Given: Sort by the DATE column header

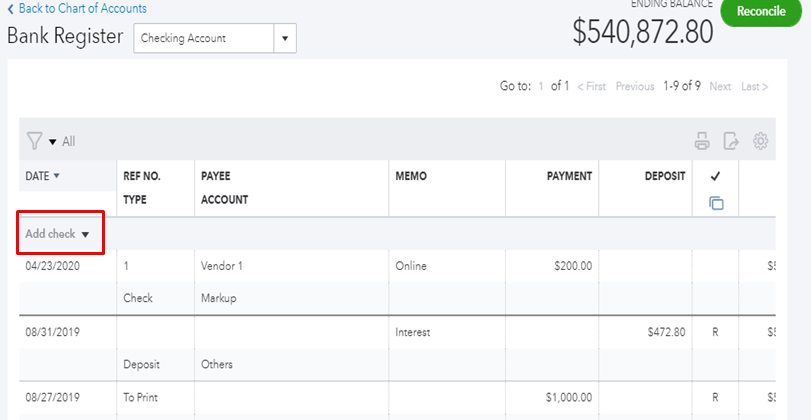Looking at the screenshot, I should [x=42, y=176].
